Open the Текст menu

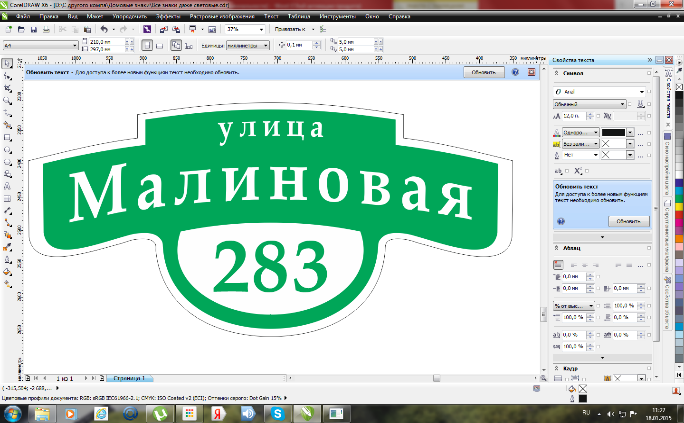click(271, 16)
